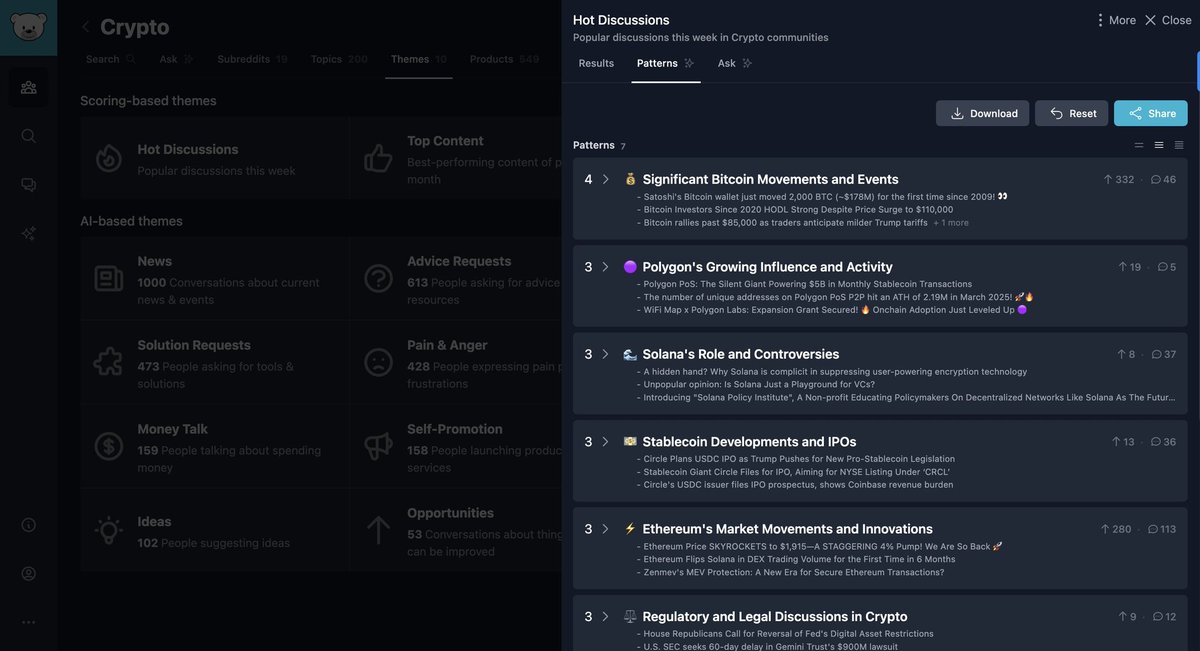Open the News theme card

pyautogui.click(x=215, y=278)
